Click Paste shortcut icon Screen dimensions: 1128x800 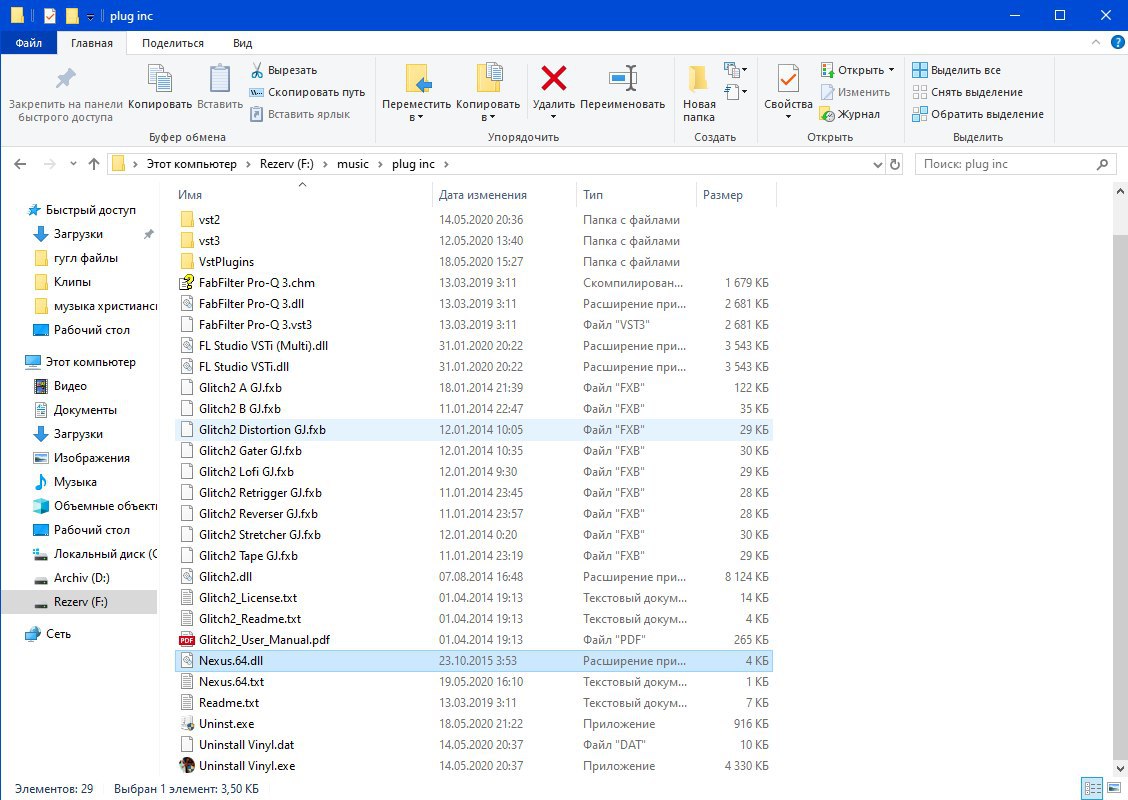[x=256, y=114]
